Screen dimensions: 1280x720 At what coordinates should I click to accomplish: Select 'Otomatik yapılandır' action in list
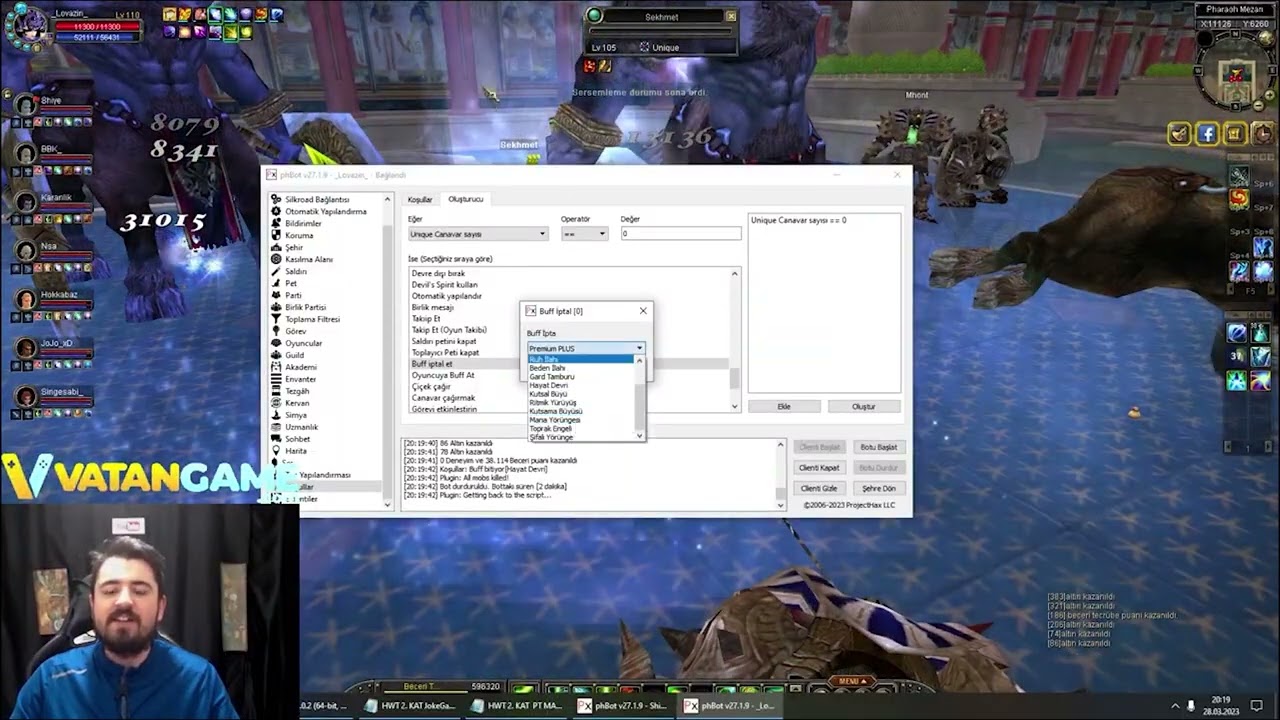[570, 296]
